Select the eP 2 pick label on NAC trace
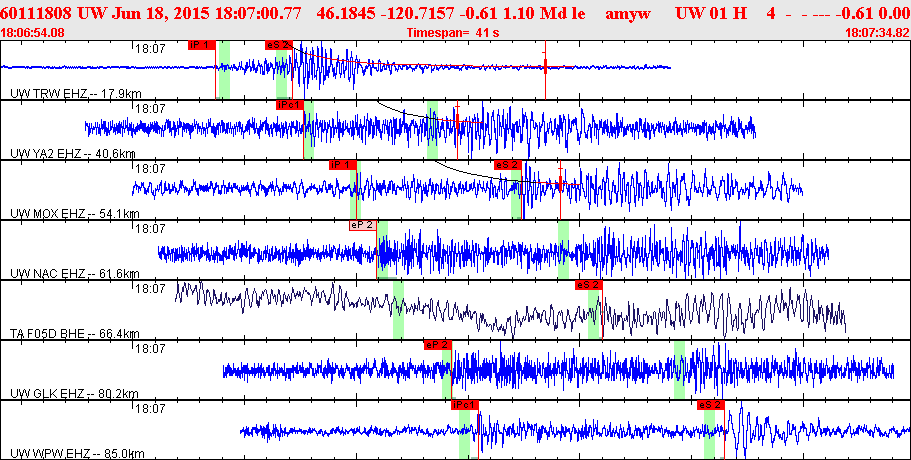Viewport: 911px width, 460px height. (x=363, y=225)
